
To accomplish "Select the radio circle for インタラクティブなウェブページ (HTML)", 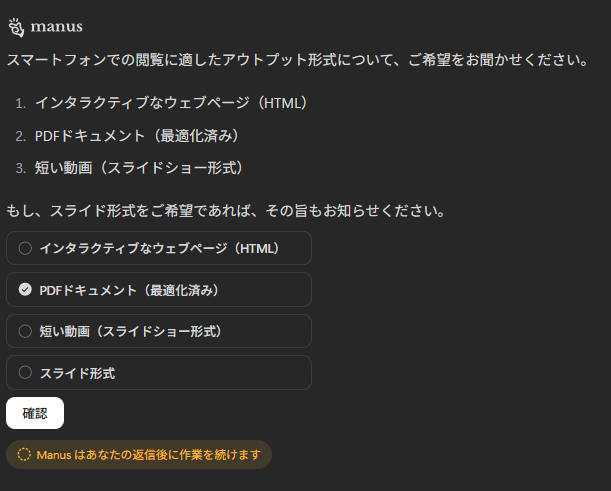I will click(x=25, y=248).
